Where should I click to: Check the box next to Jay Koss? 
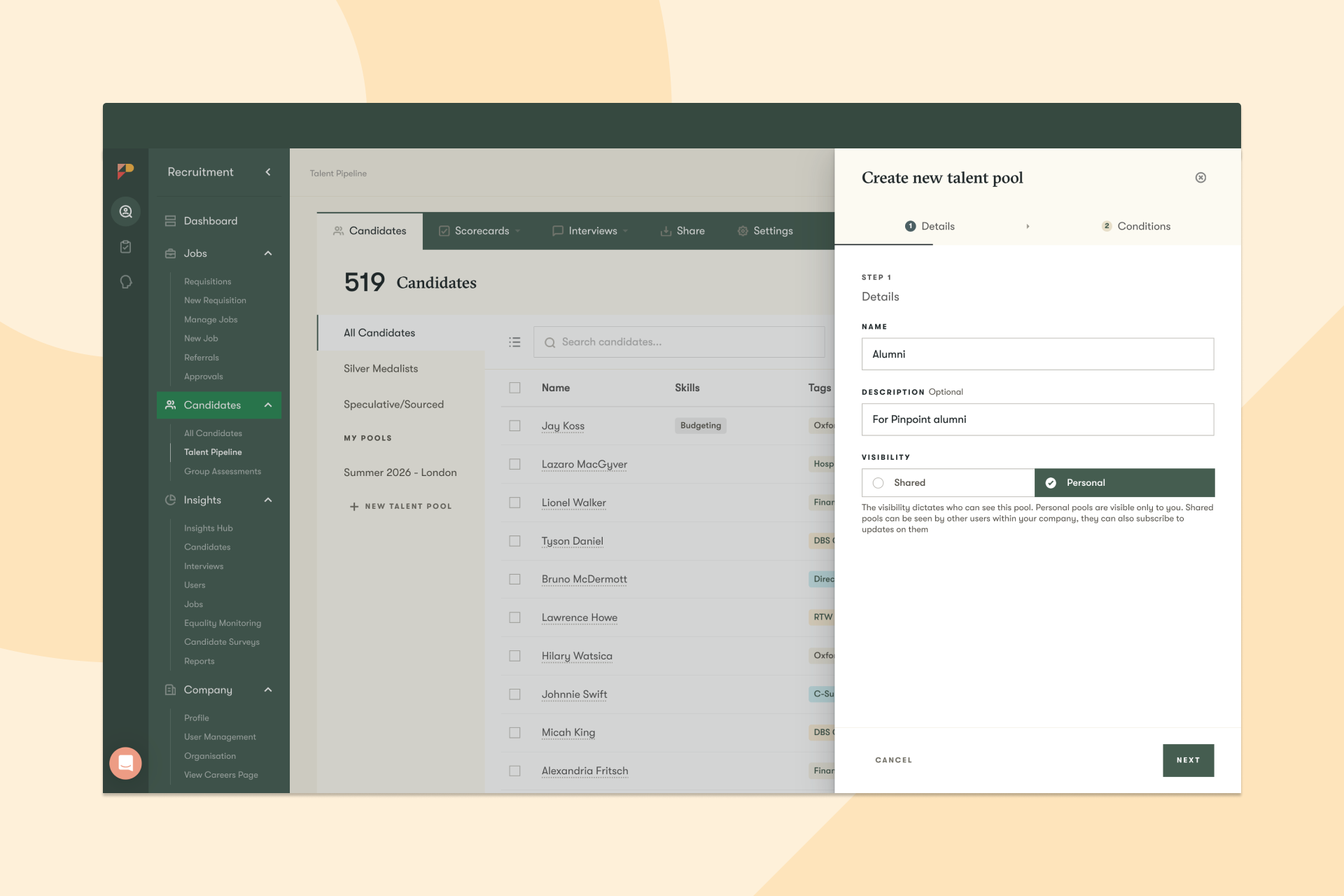[x=514, y=426]
